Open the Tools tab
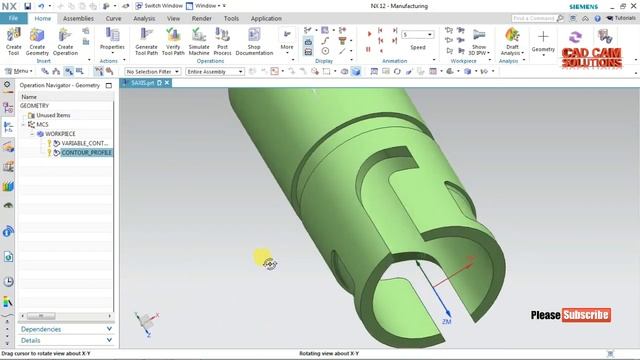Image resolution: width=640 pixels, height=360 pixels. pyautogui.click(x=231, y=18)
